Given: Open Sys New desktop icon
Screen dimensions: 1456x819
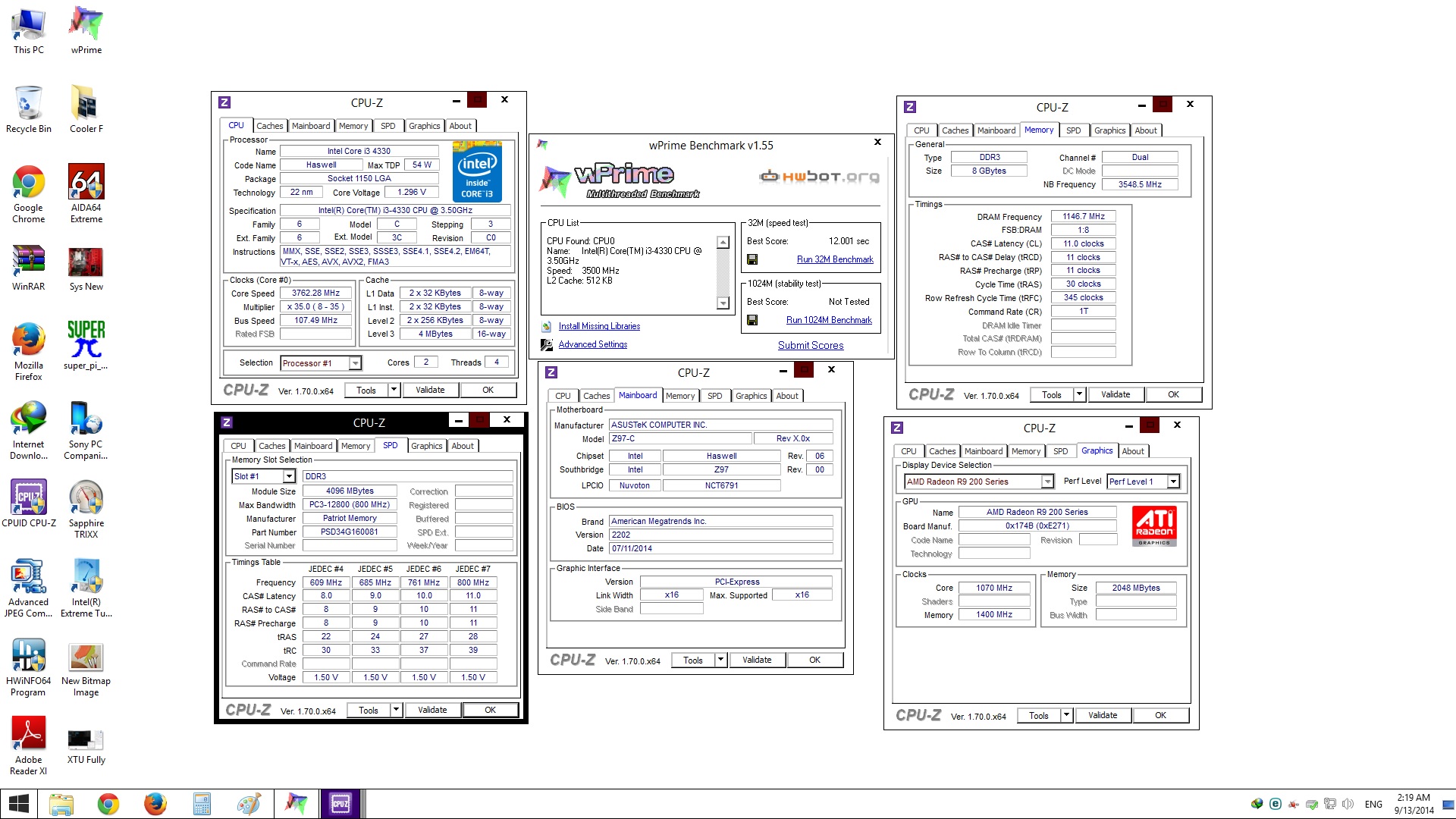Looking at the screenshot, I should point(86,268).
